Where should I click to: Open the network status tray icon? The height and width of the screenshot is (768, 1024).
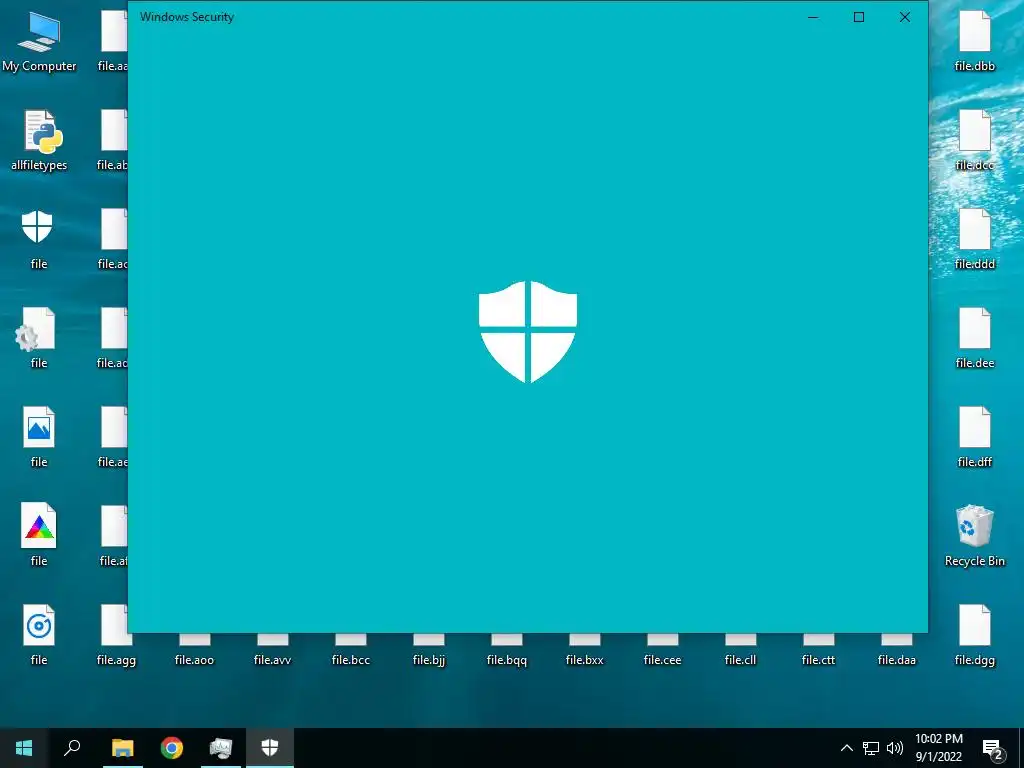pyautogui.click(x=871, y=748)
